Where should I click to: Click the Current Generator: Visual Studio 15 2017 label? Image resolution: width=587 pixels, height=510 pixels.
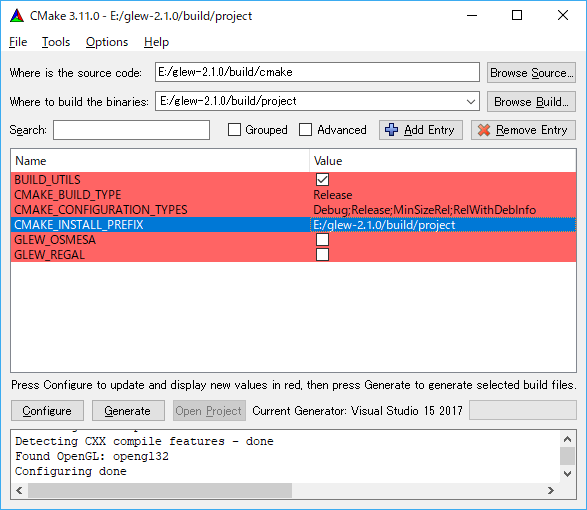[x=358, y=411]
